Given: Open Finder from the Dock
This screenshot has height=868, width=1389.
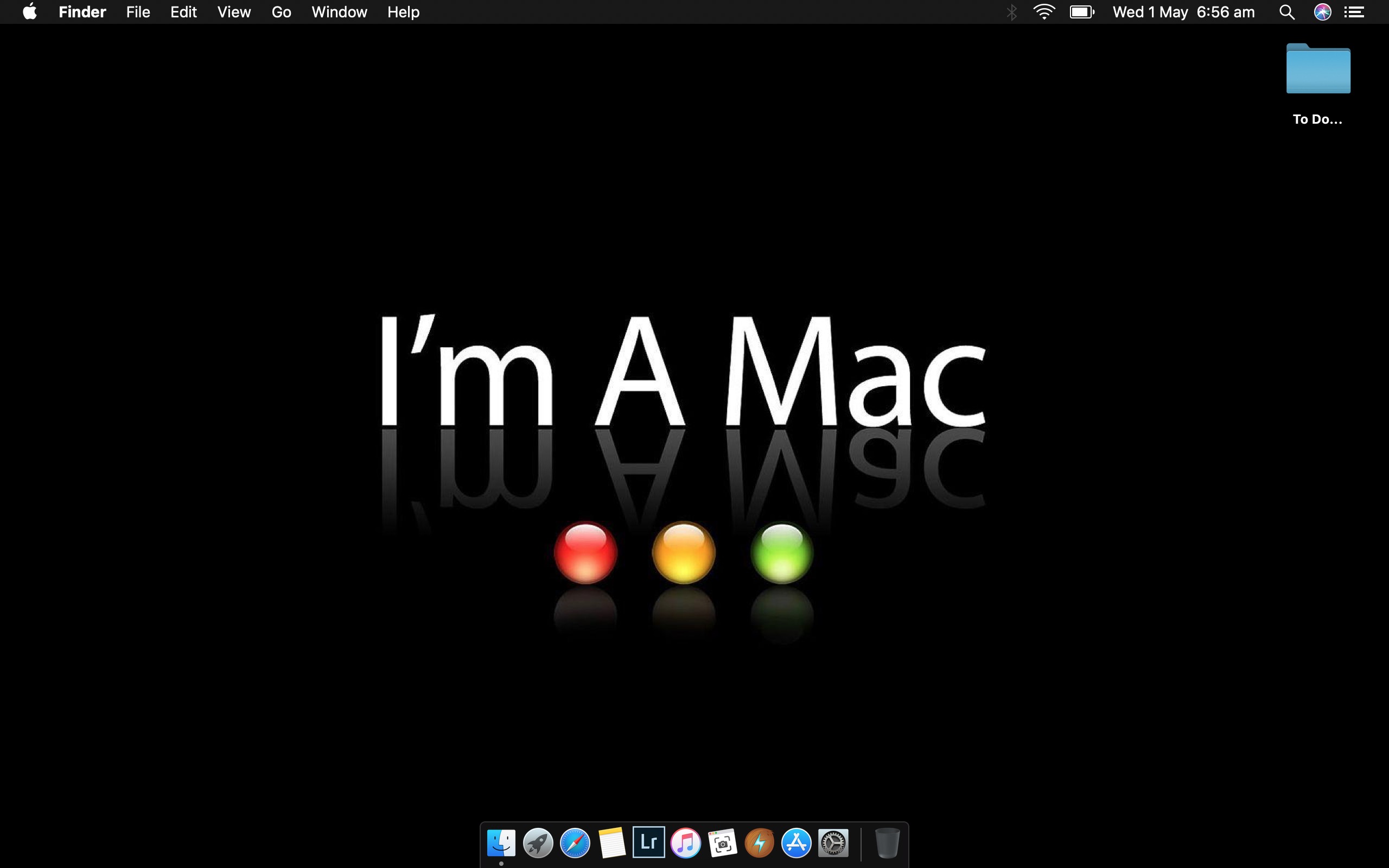Looking at the screenshot, I should [x=501, y=843].
